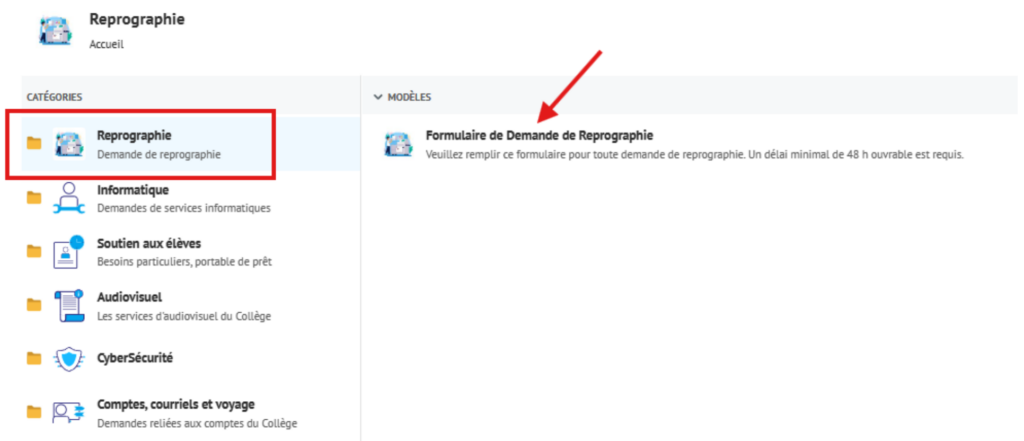1024x441 pixels.
Task: Click the Formulaire de Demande icon
Action: click(x=398, y=144)
